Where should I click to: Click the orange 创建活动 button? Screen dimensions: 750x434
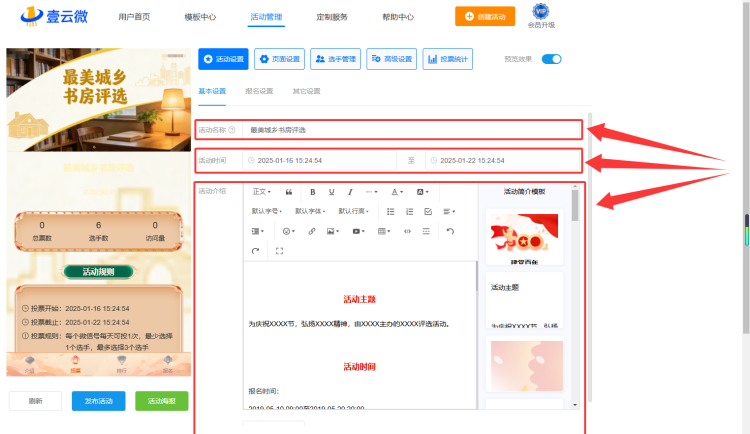(485, 16)
